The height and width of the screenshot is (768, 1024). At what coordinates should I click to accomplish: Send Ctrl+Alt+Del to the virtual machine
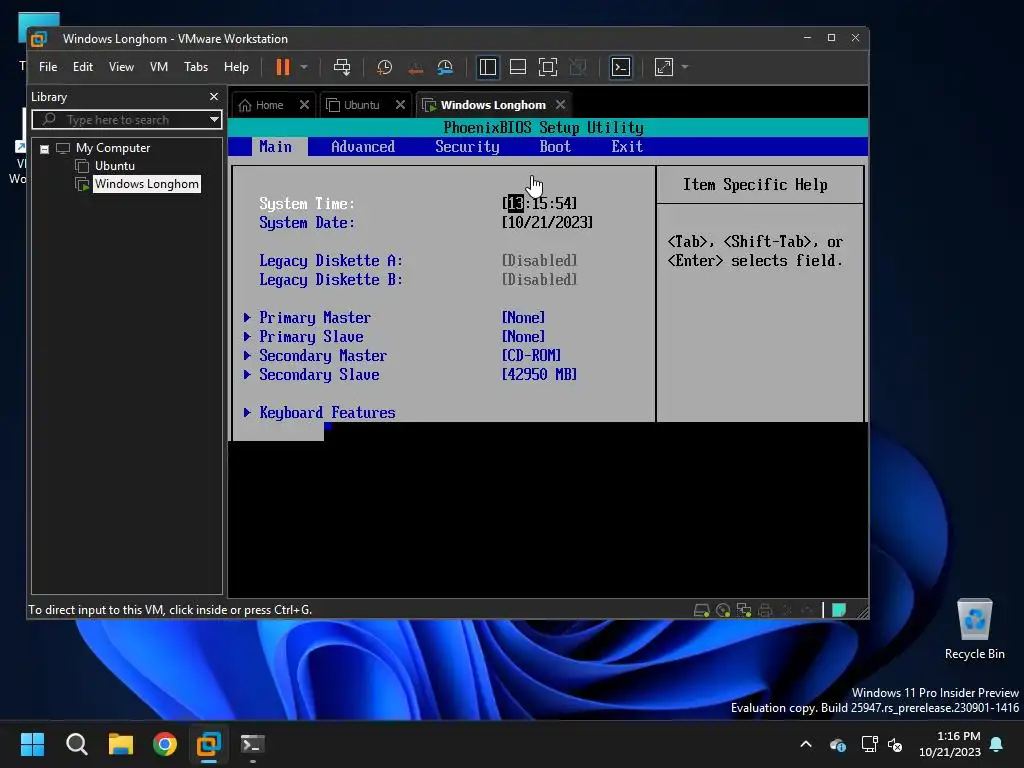[342, 67]
